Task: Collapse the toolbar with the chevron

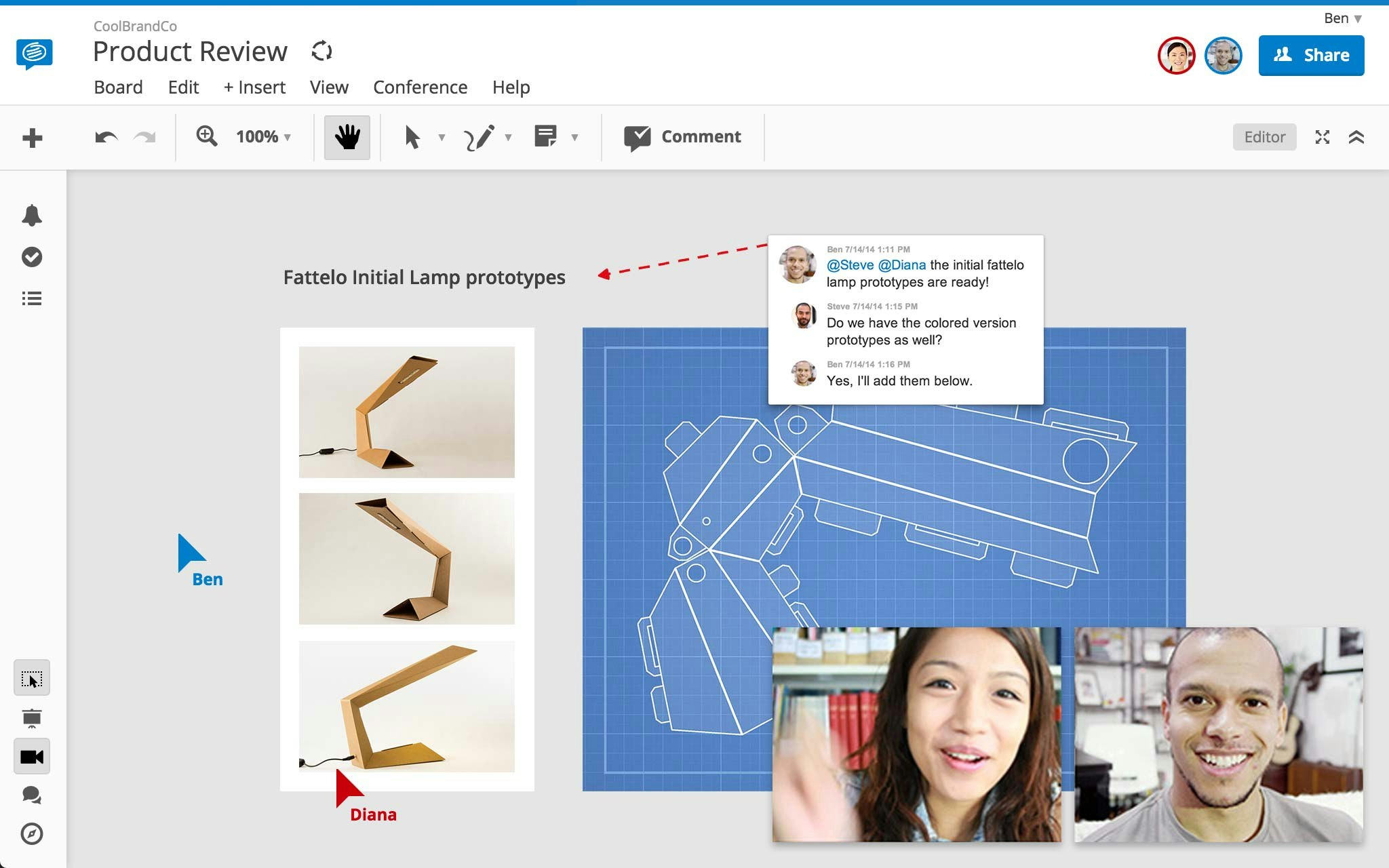Action: (x=1357, y=137)
